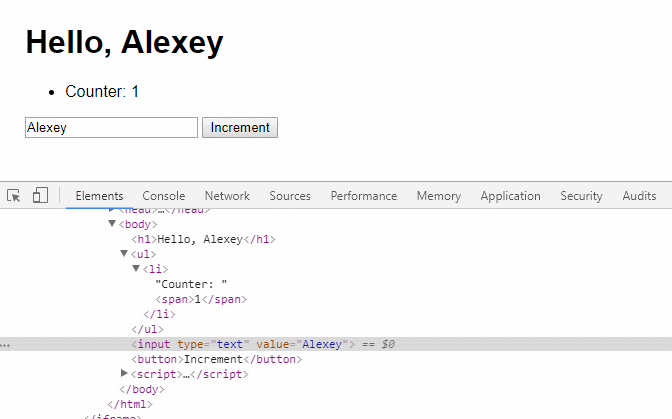
Task: Switch to the Network tab
Action: click(x=227, y=196)
